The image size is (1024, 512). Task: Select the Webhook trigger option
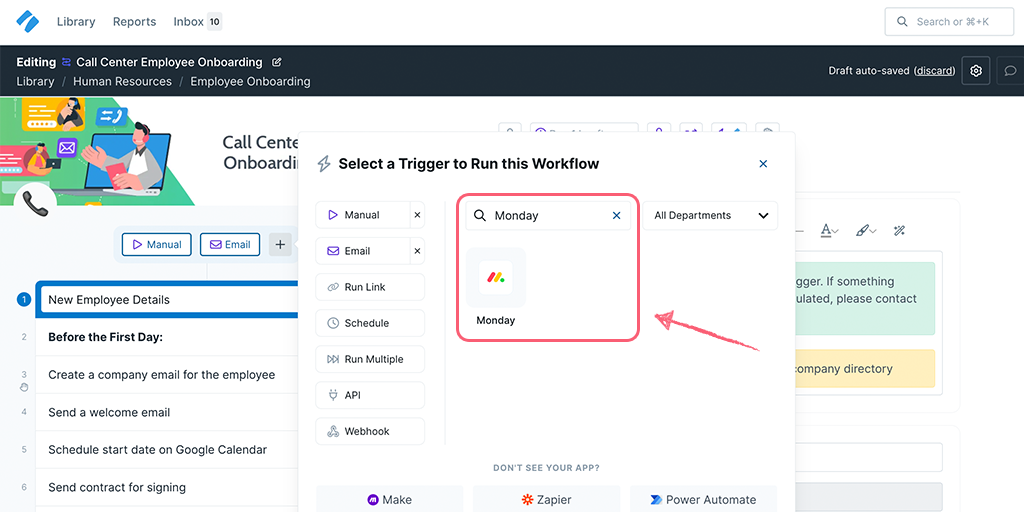pos(369,431)
